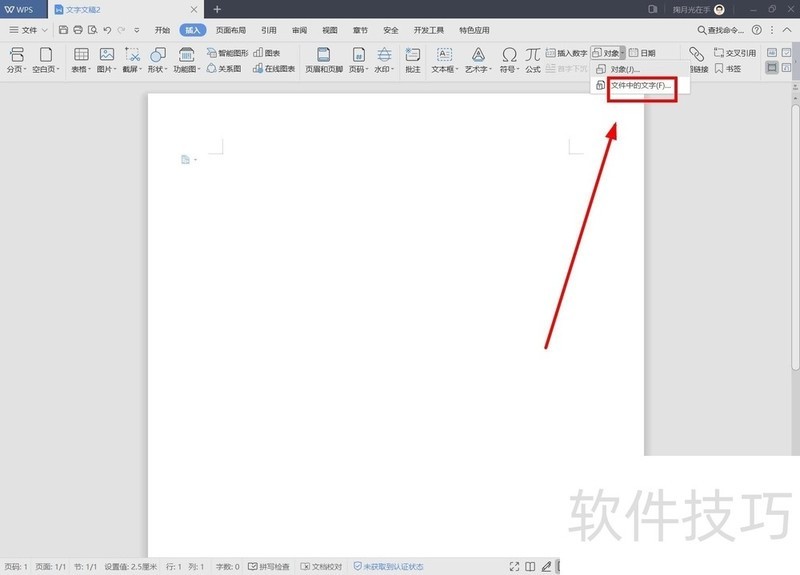Screen dimensions: 800x575
Task: Open the Object (对象) dropdown arrow
Action: [x=622, y=53]
